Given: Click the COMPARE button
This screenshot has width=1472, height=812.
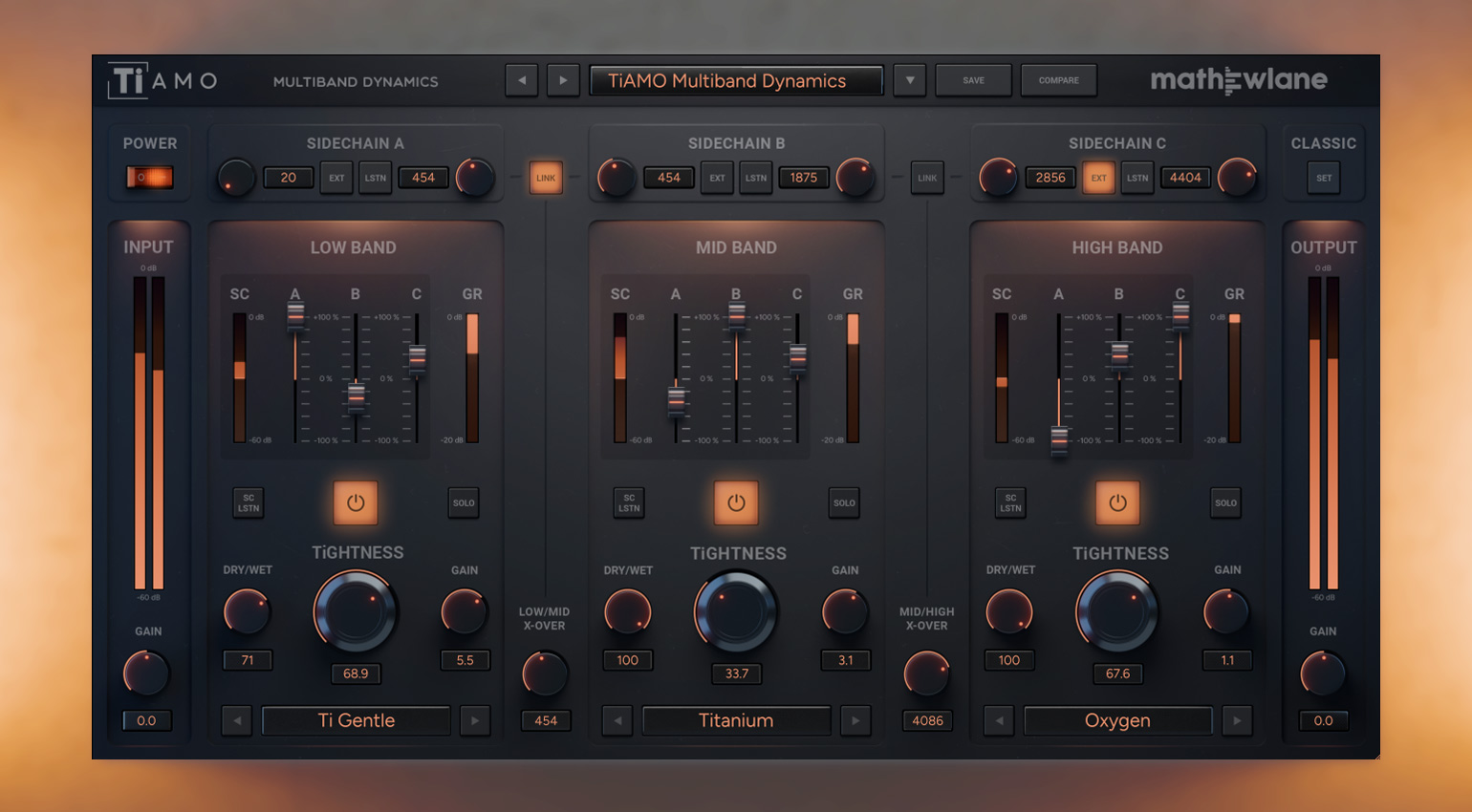Looking at the screenshot, I should pyautogui.click(x=1057, y=80).
